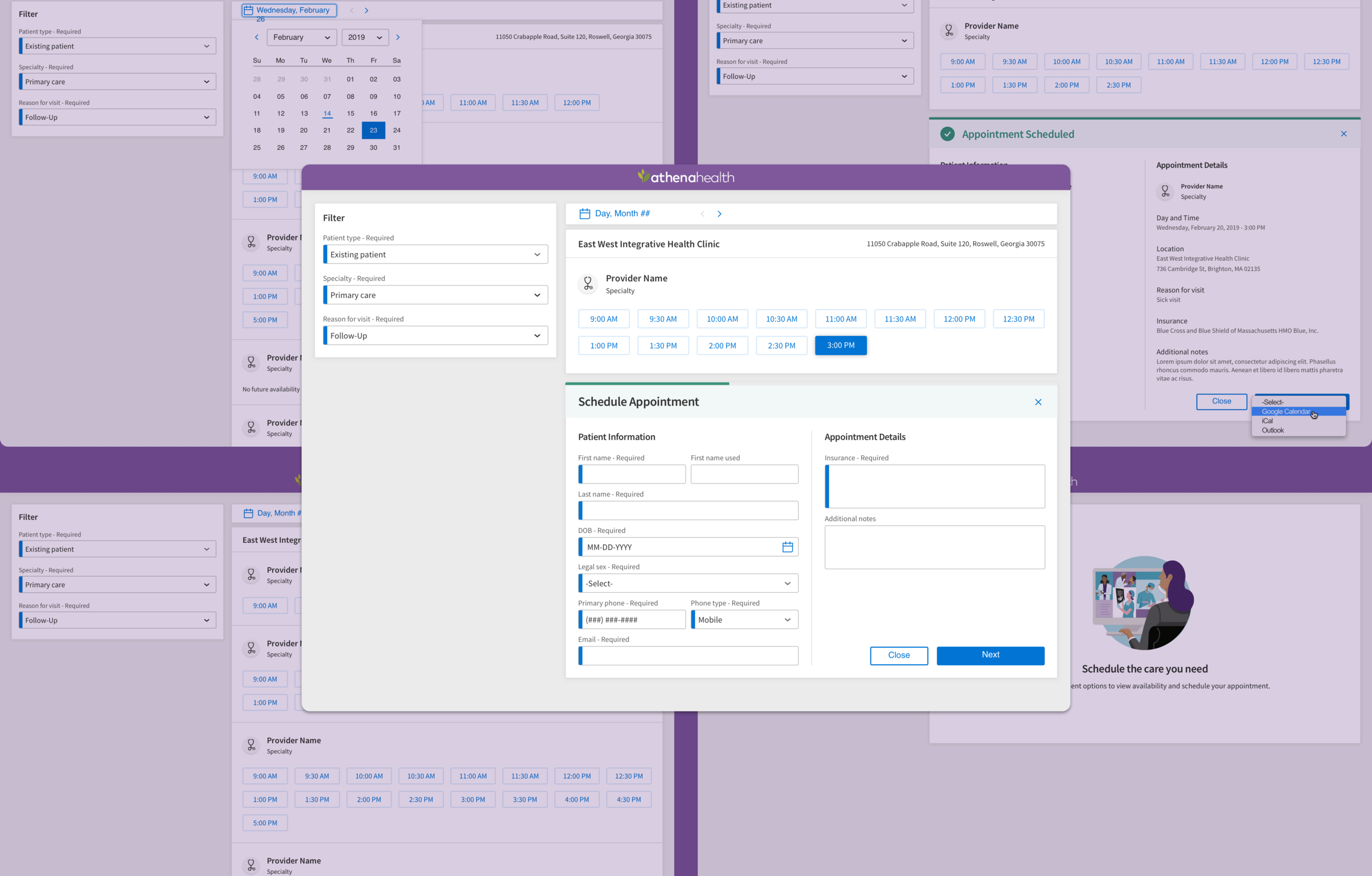This screenshot has height=876, width=1372.
Task: Dismiss the Appointment Scheduled banner with X
Action: click(x=1343, y=134)
